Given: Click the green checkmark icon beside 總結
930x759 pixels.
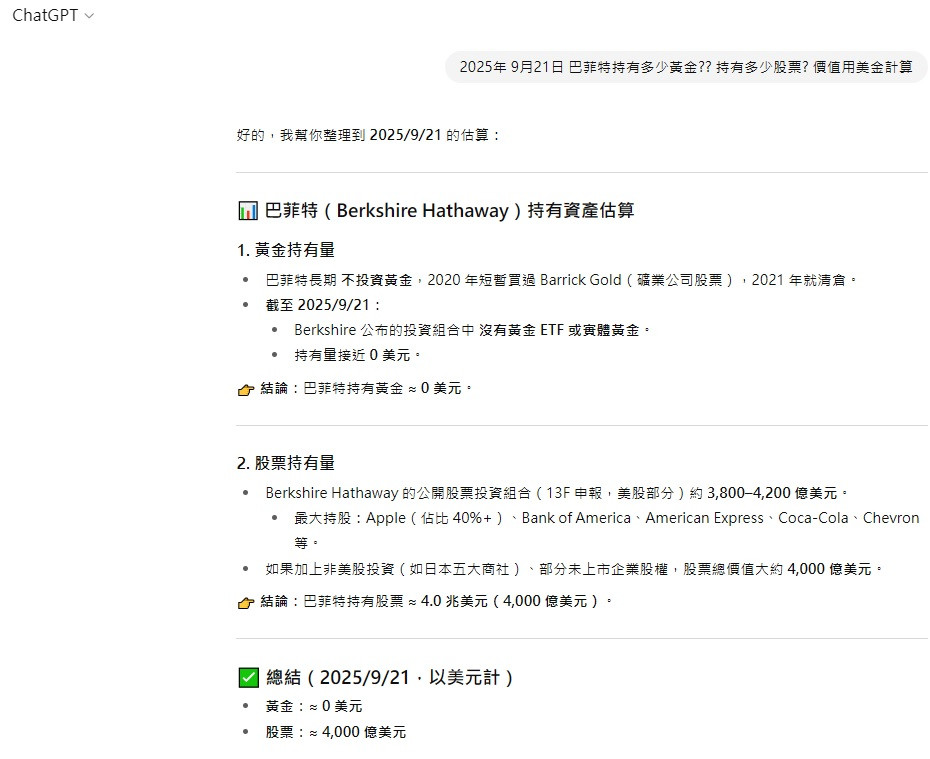Looking at the screenshot, I should pos(249,677).
